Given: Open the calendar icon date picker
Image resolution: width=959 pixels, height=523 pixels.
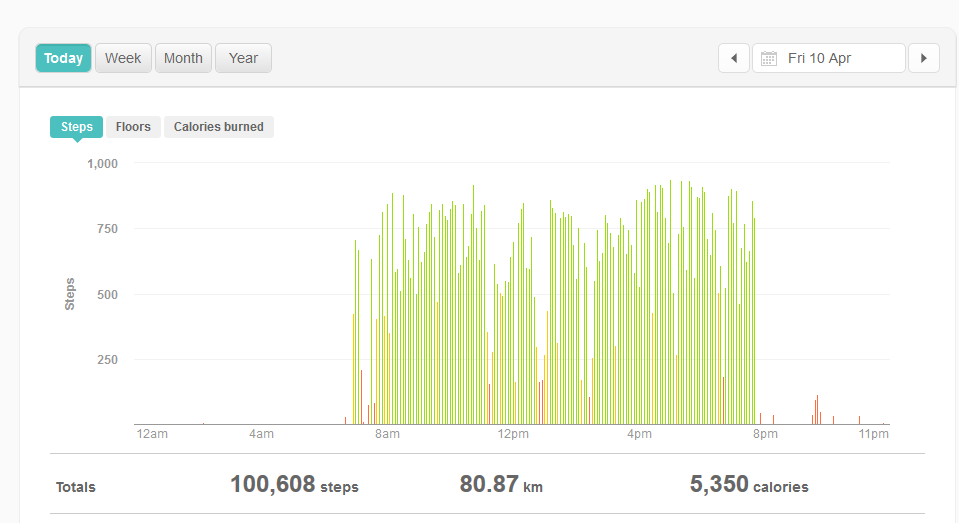Looking at the screenshot, I should pos(768,58).
